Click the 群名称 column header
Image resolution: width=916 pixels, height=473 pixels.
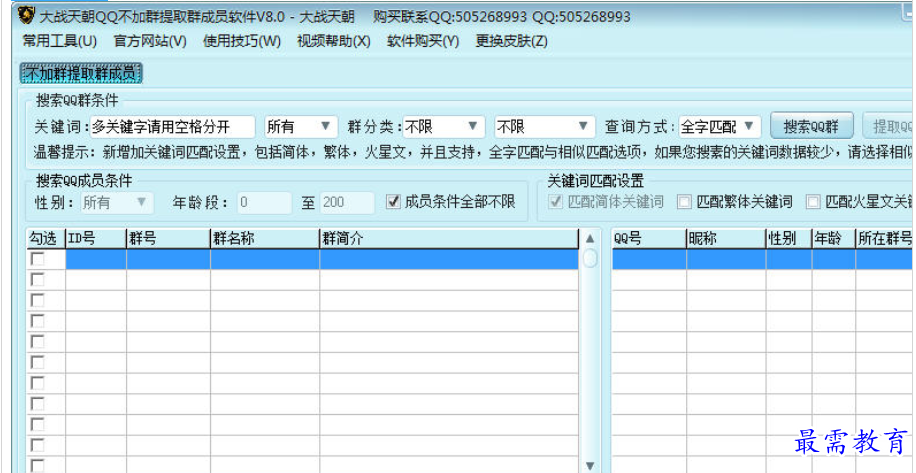tap(265, 238)
